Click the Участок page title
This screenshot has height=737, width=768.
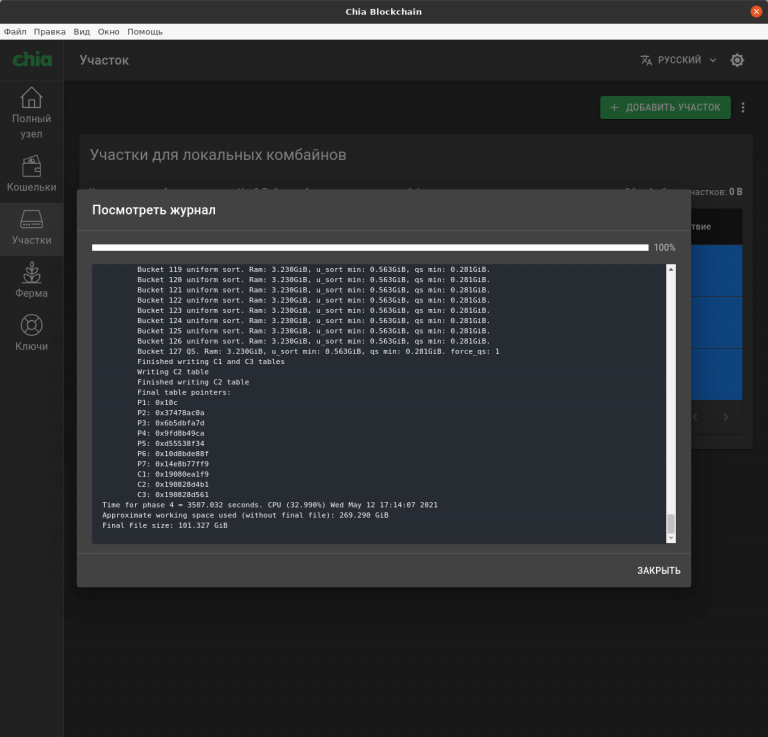(x=104, y=60)
